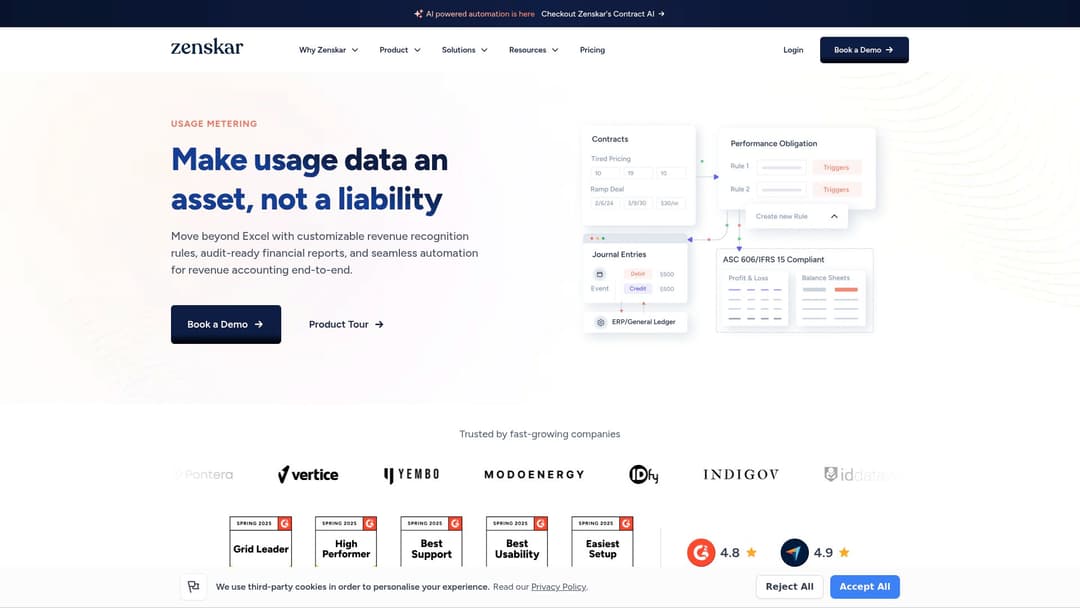This screenshot has height=608, width=1080.
Task: Click the IDfy logo
Action: click(643, 474)
